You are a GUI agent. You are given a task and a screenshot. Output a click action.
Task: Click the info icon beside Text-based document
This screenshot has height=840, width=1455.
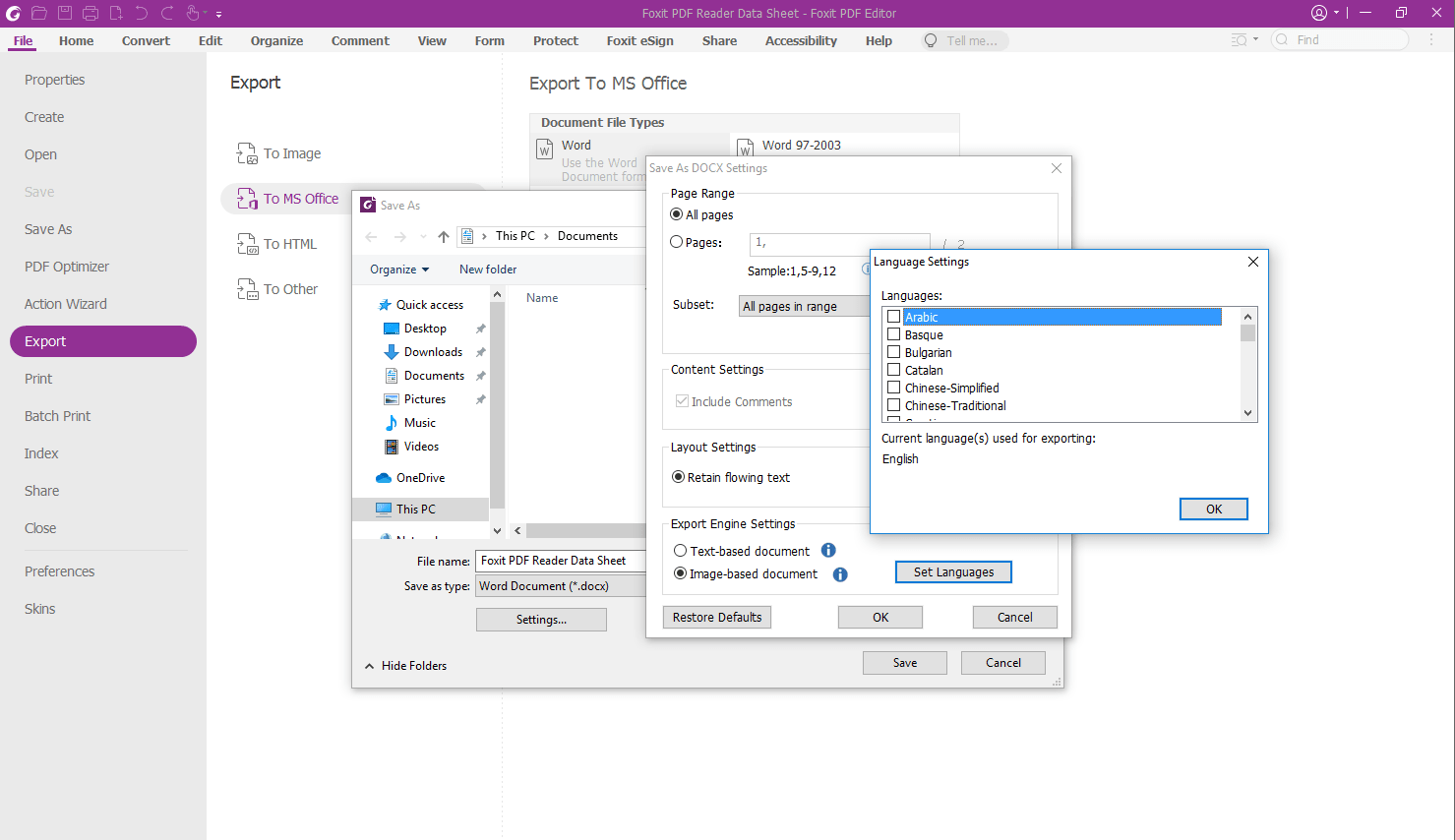(828, 551)
